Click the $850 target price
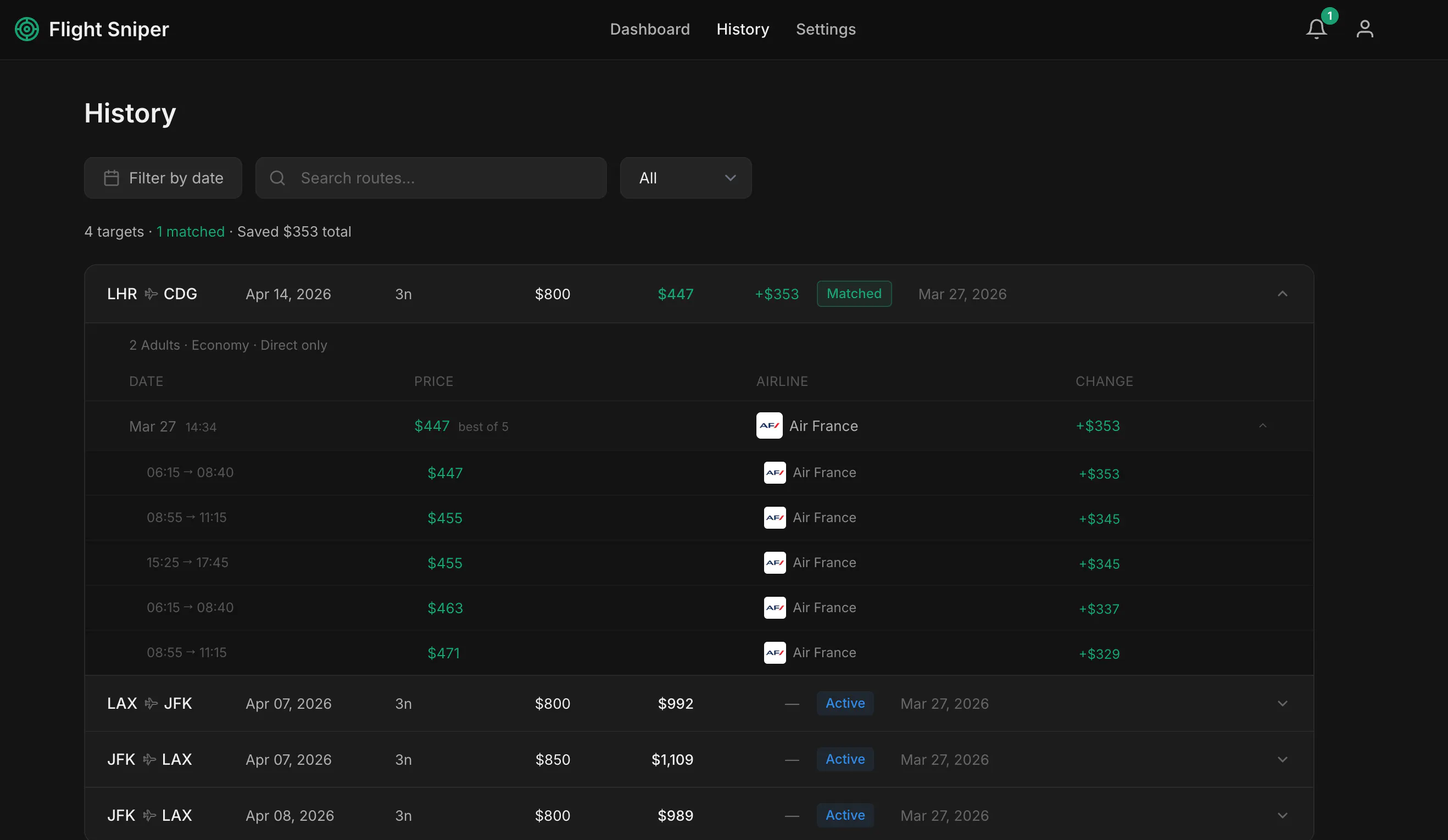 point(552,760)
